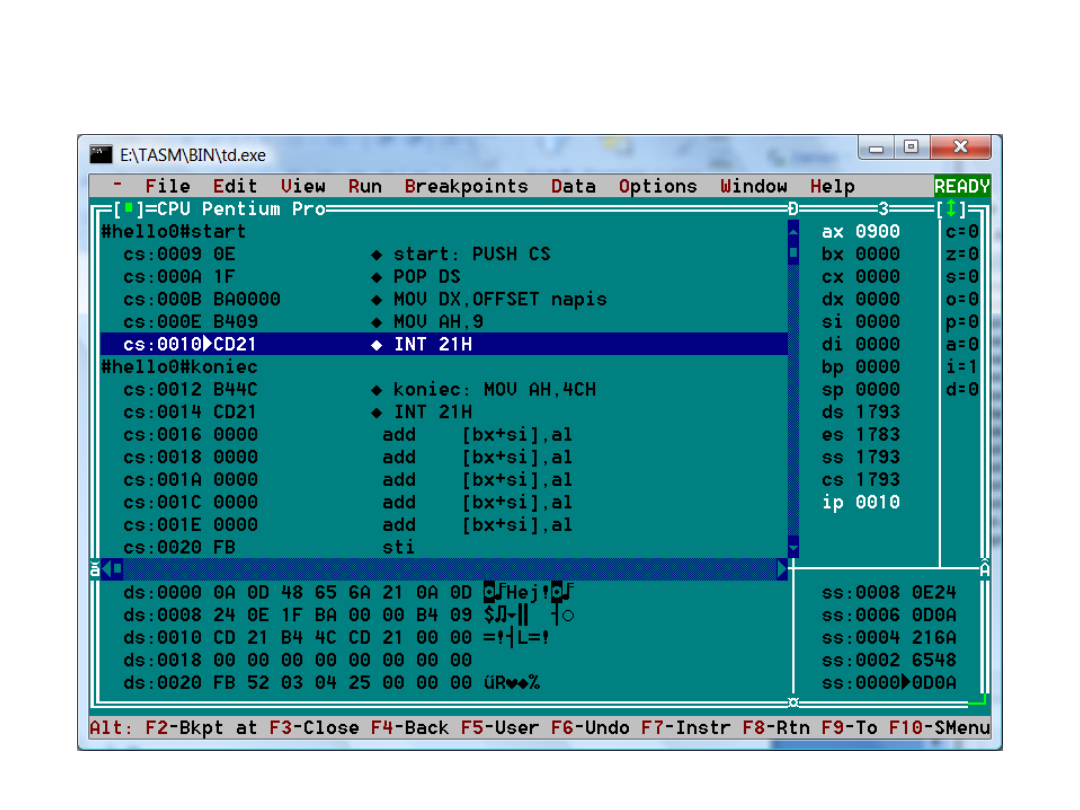The width and height of the screenshot is (1080, 810).
Task: Click the code pane scroll-up arrow
Action: coord(793,231)
